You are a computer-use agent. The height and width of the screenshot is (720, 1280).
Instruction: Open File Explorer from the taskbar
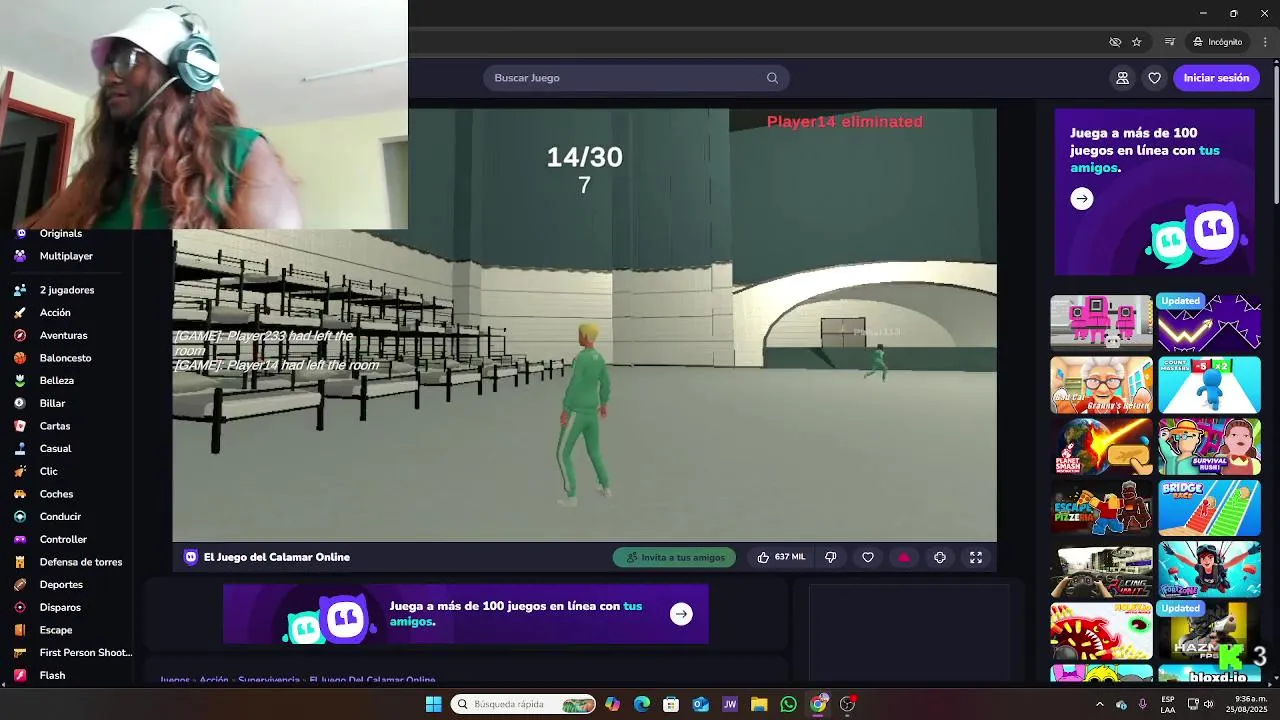pyautogui.click(x=759, y=704)
